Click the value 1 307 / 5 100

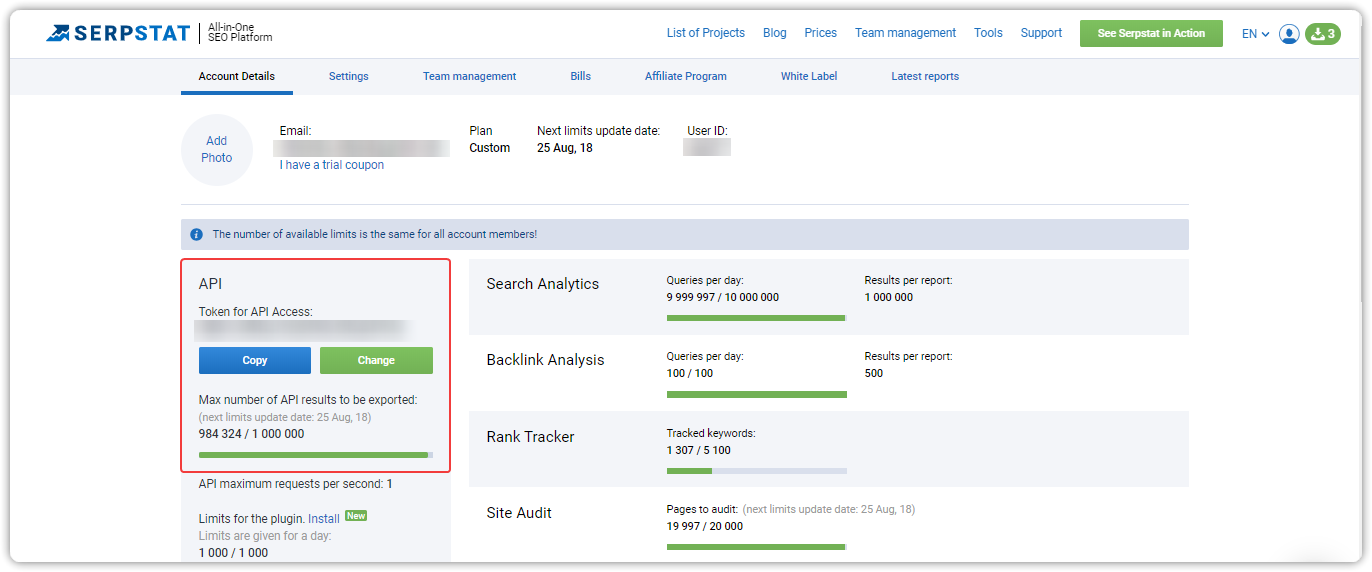(699, 450)
